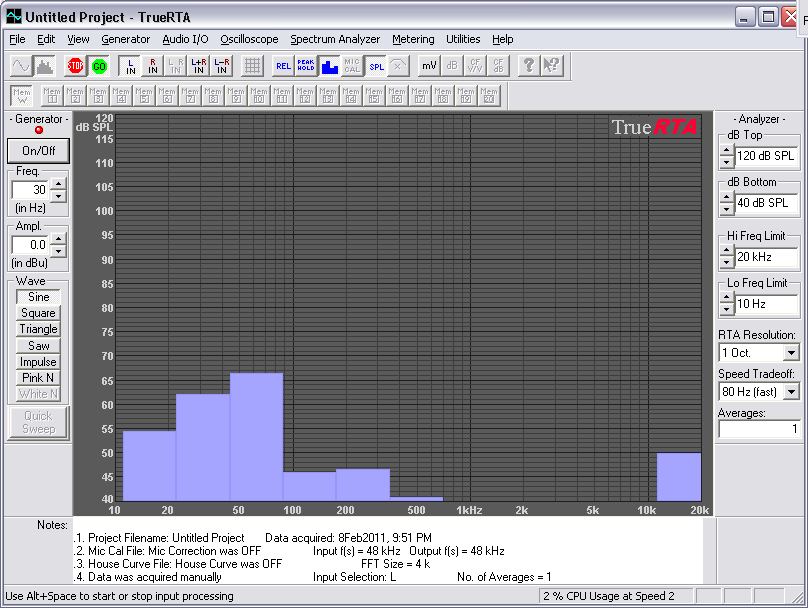Image resolution: width=808 pixels, height=608 pixels.
Task: Open the RTA Resolution dropdown
Action: point(791,353)
